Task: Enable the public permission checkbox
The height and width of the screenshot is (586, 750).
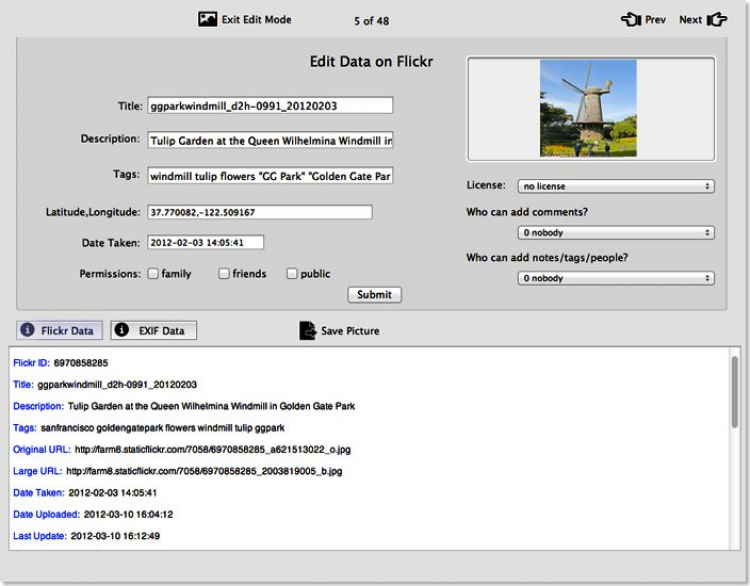Action: tap(291, 274)
